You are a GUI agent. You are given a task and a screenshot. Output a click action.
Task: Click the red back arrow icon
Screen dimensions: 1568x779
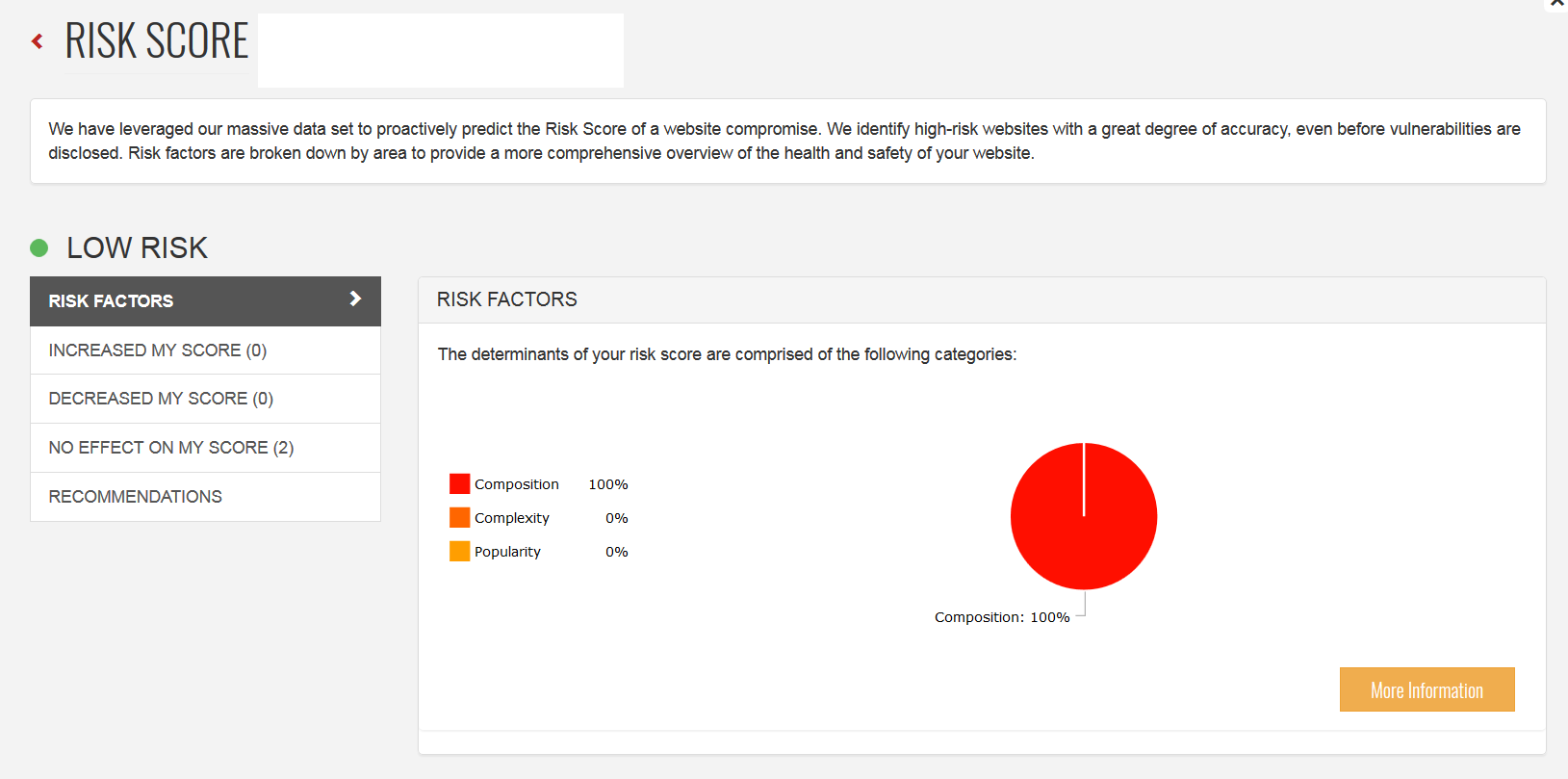coord(38,41)
